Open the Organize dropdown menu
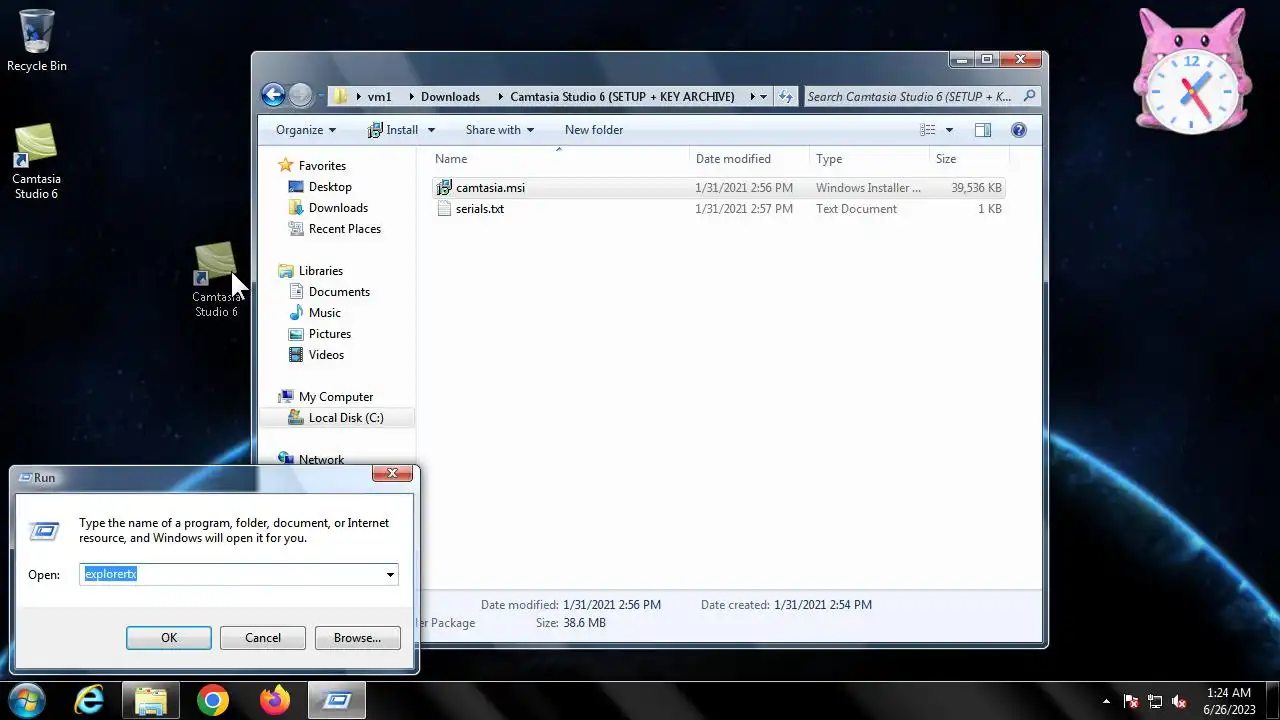The image size is (1280, 720). (x=306, y=130)
